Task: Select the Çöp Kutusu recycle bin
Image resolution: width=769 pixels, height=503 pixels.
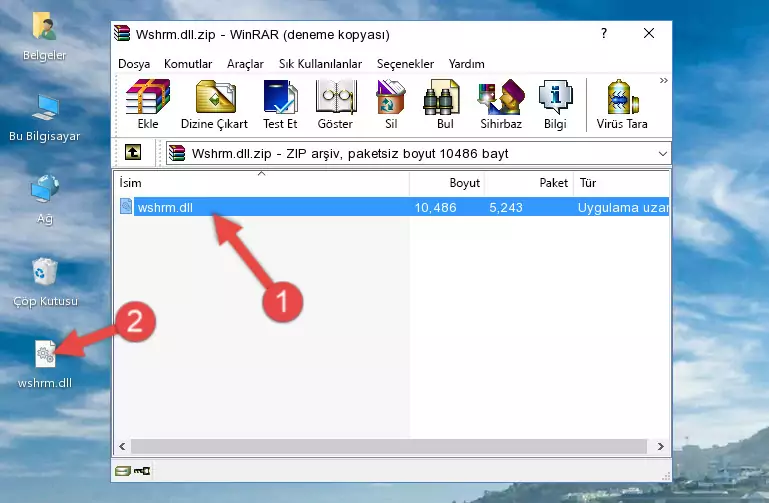Action: pos(45,283)
